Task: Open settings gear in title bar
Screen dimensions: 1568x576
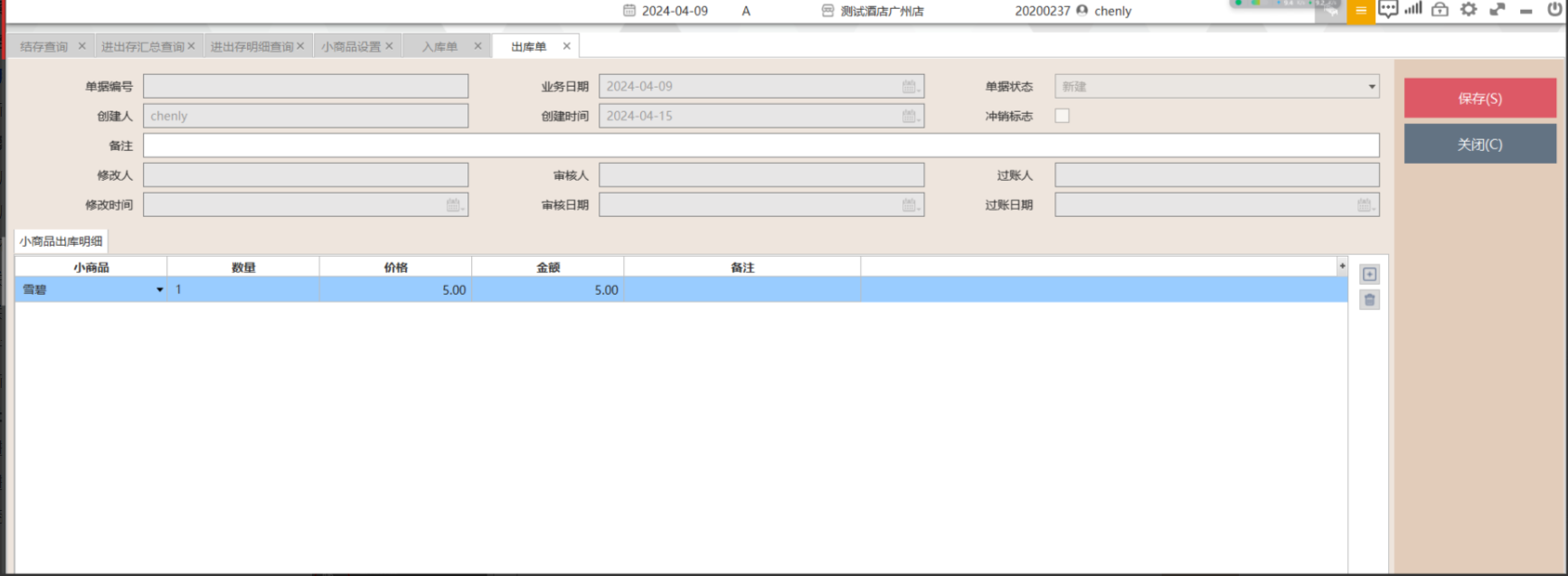Action: click(1469, 10)
